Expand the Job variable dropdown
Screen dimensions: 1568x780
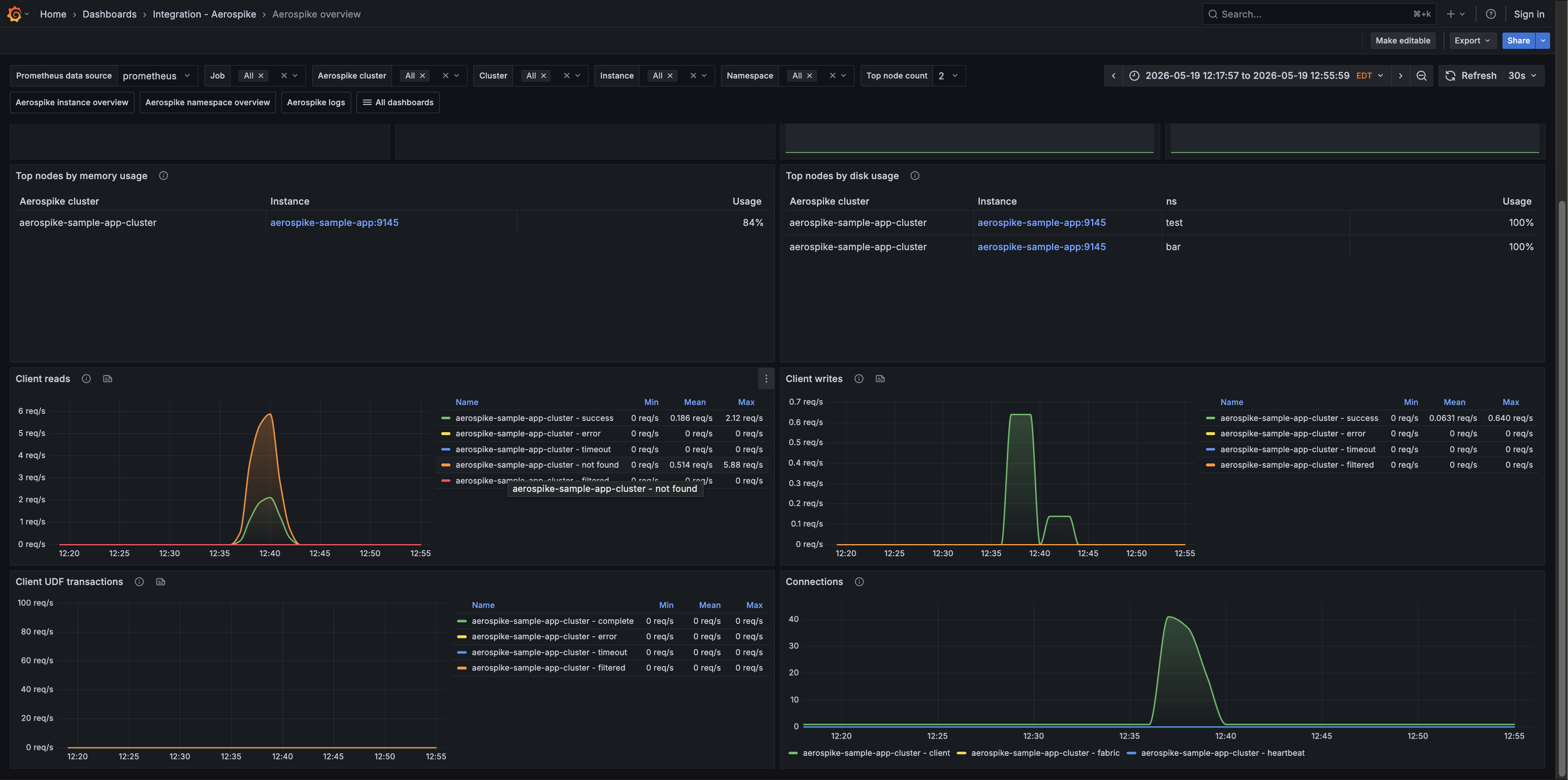[295, 76]
